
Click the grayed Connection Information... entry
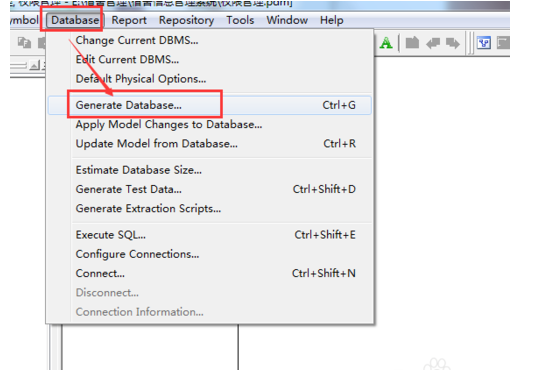tap(210, 312)
